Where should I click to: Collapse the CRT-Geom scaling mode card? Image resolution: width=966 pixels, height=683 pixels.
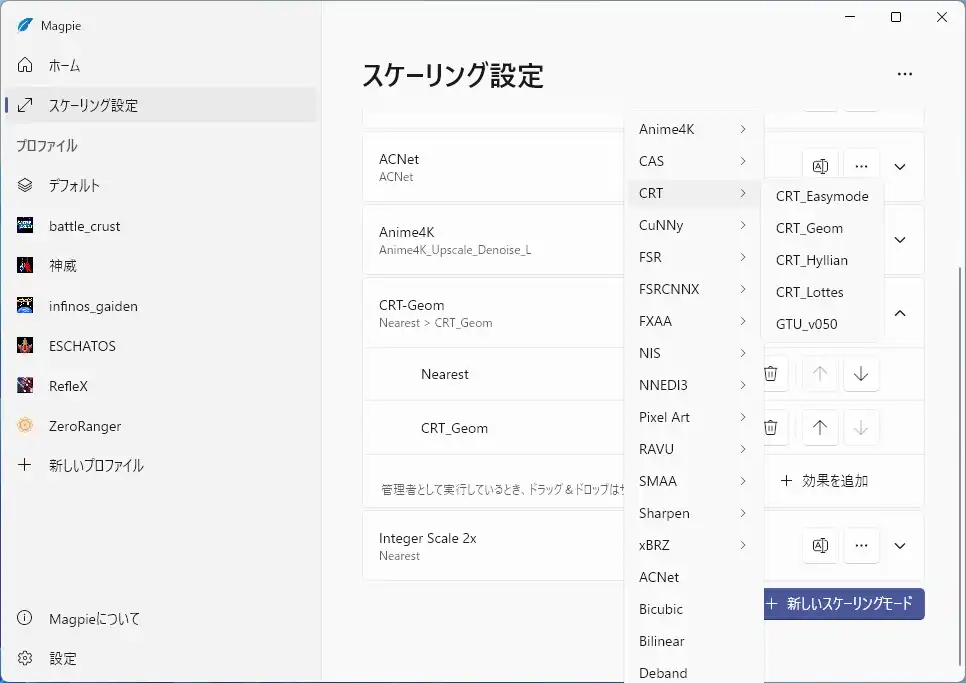pyautogui.click(x=899, y=313)
